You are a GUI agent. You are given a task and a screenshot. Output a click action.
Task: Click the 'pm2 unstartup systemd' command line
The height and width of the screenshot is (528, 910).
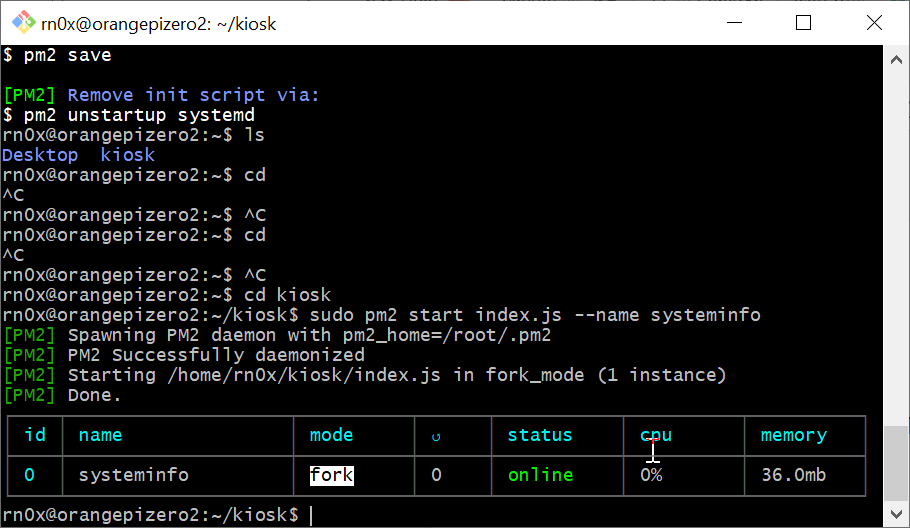coord(128,115)
